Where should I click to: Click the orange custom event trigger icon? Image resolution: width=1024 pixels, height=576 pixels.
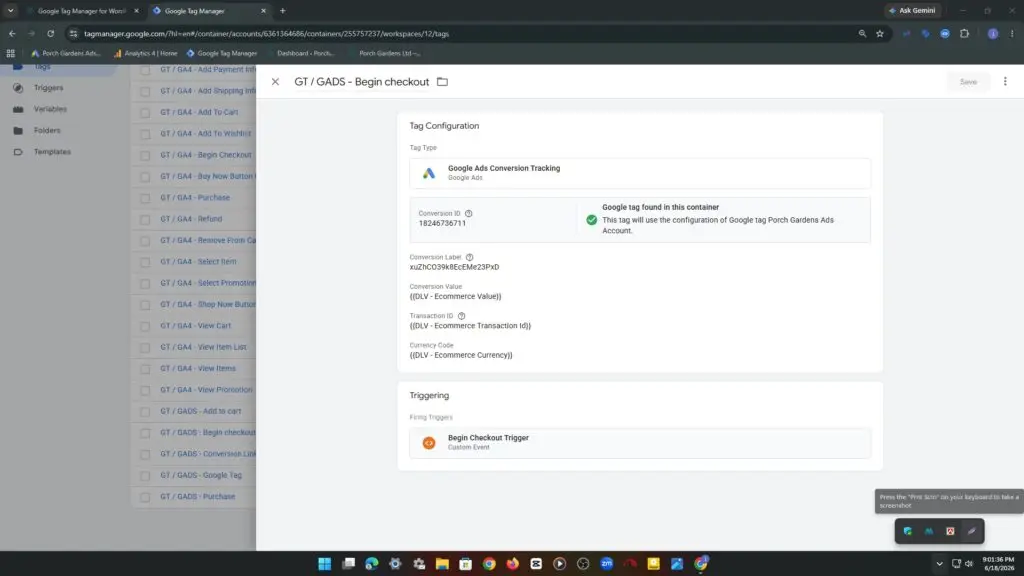point(428,443)
